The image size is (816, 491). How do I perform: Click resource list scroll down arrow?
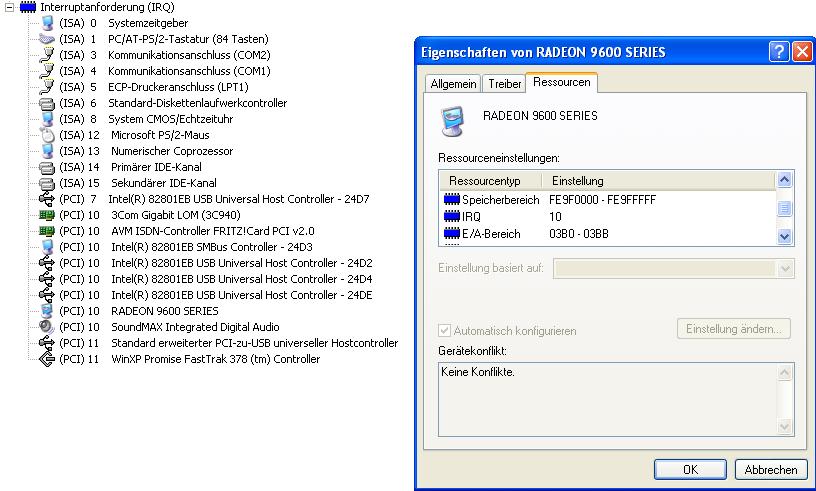click(785, 237)
